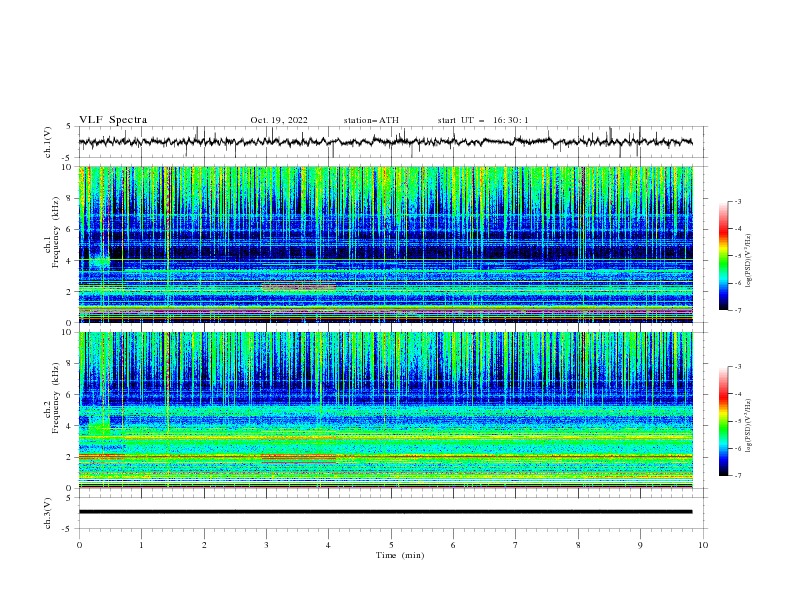Click the ch.2 spectrogram color scale bar
This screenshot has height=612, width=792.
tap(723, 421)
